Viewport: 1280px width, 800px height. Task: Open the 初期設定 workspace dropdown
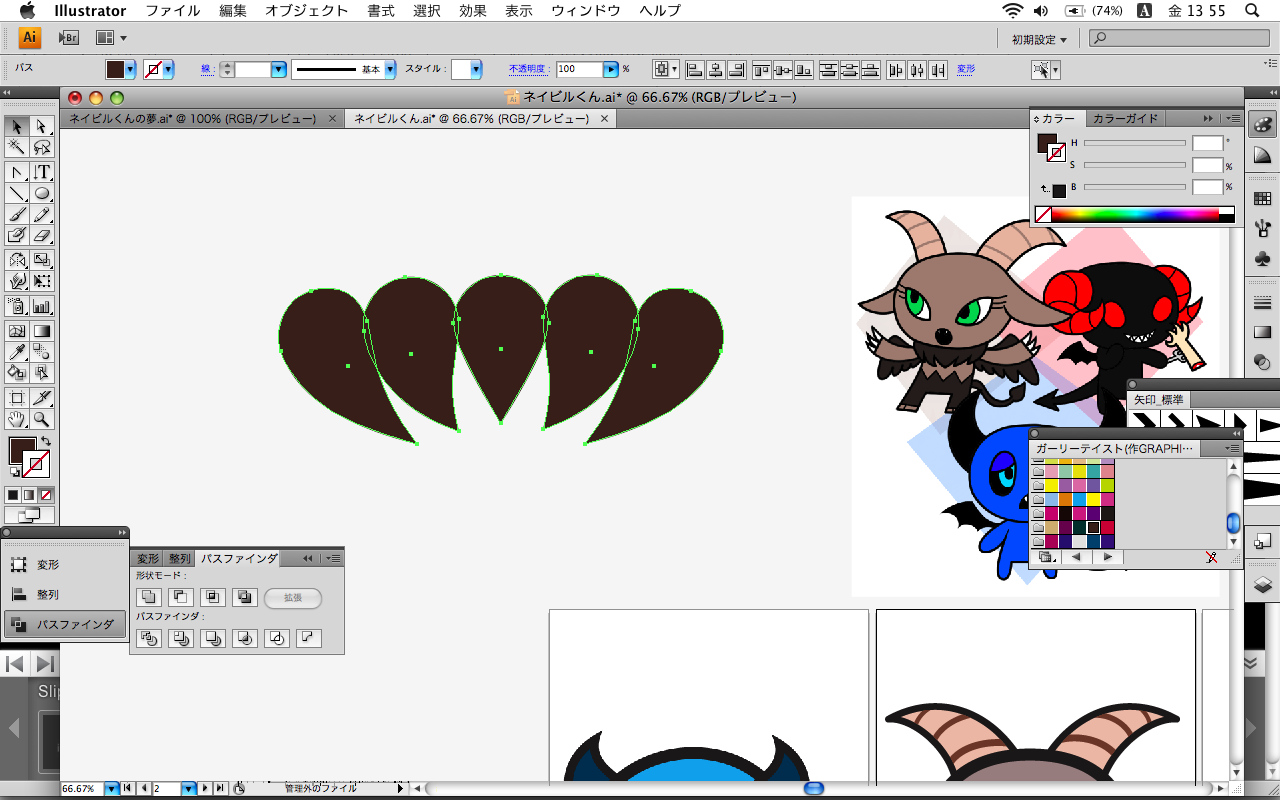coord(1039,39)
